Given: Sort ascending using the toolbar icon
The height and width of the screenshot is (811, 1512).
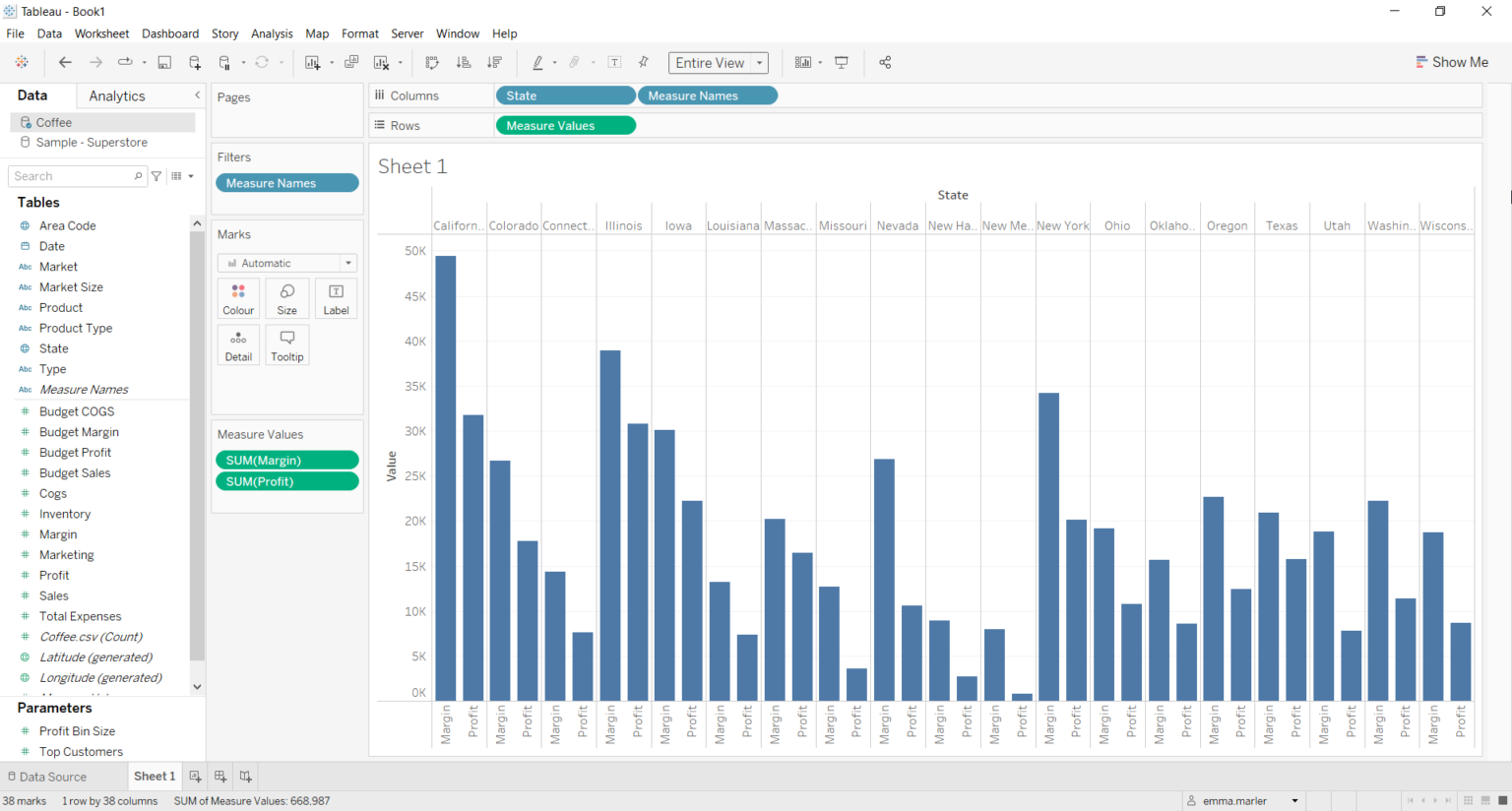Looking at the screenshot, I should 464,62.
